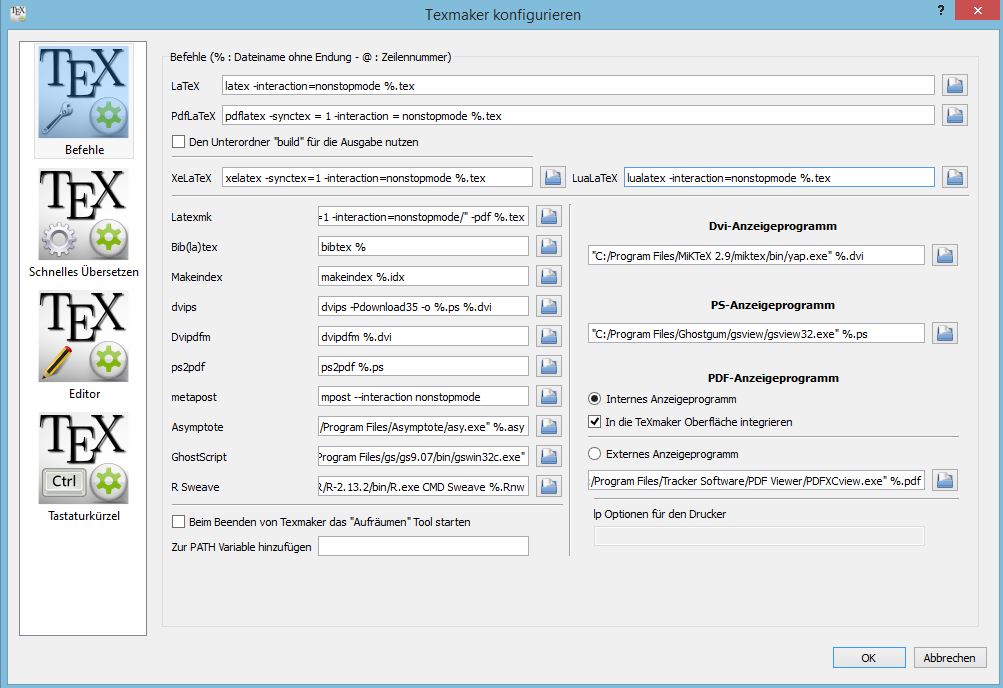Click the PDFXCview.exe external viewer field
The image size is (1003, 688).
coord(756,481)
